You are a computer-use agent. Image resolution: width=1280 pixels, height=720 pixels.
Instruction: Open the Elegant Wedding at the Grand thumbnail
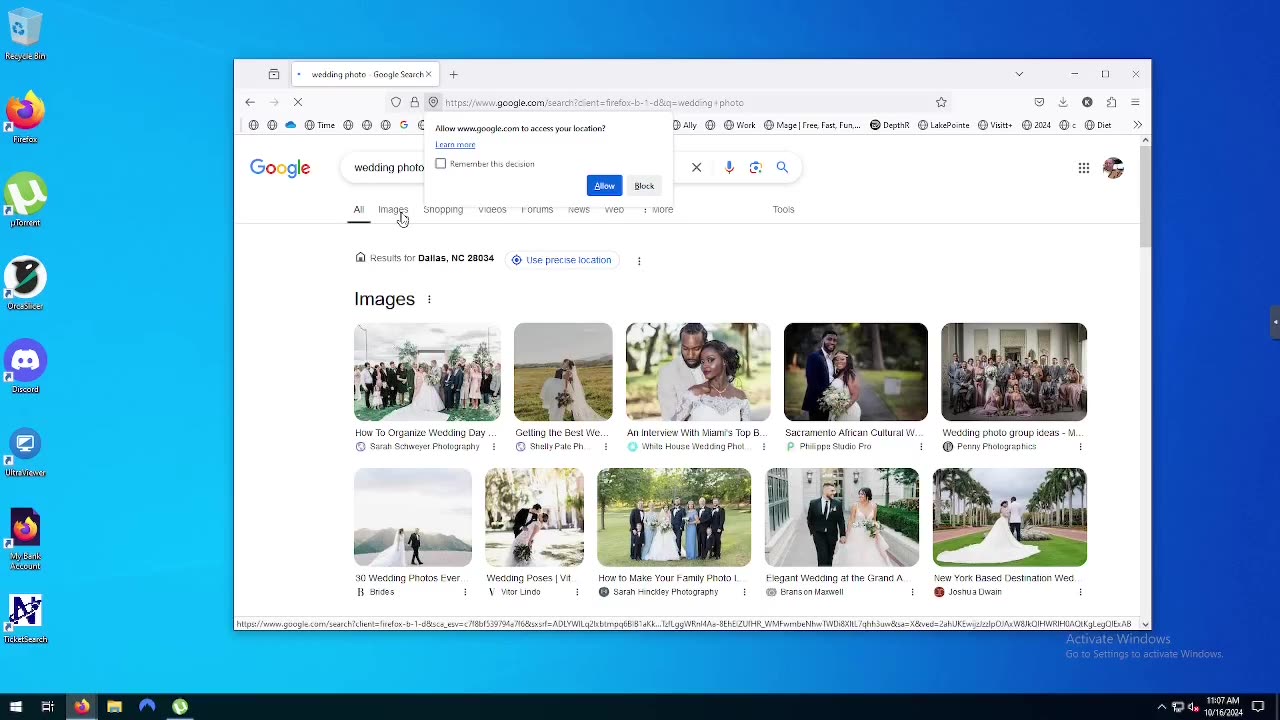pos(842,517)
